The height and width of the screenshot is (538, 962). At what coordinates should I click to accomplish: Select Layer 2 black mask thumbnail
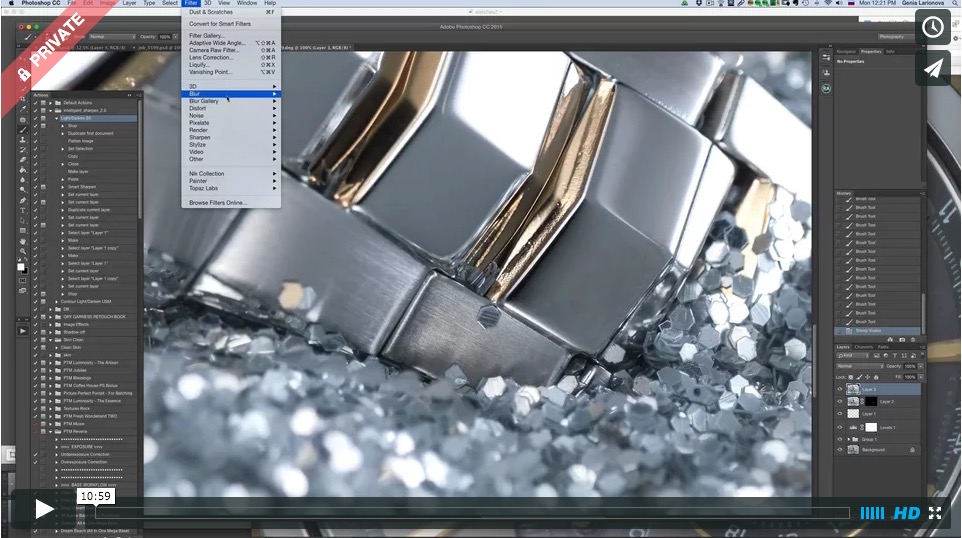click(x=871, y=402)
